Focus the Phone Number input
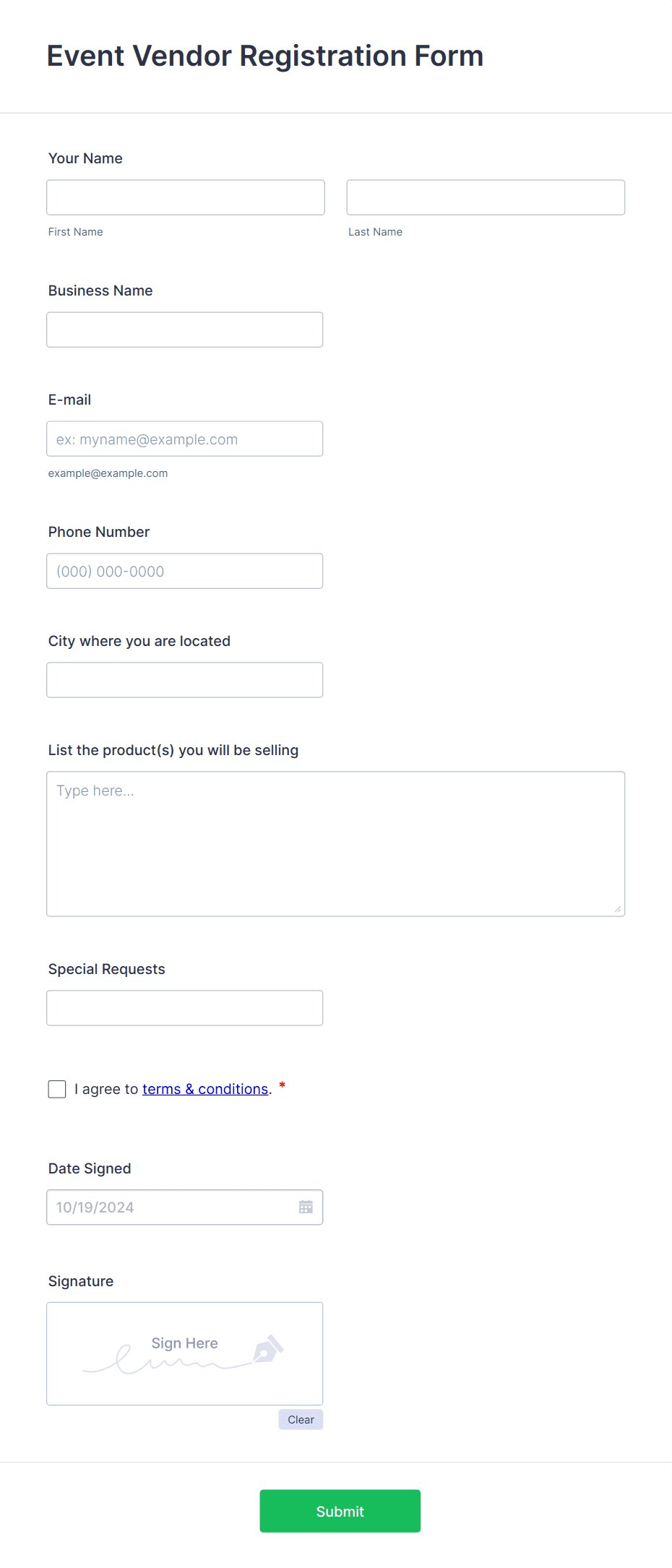This screenshot has width=672, height=1568. click(185, 571)
